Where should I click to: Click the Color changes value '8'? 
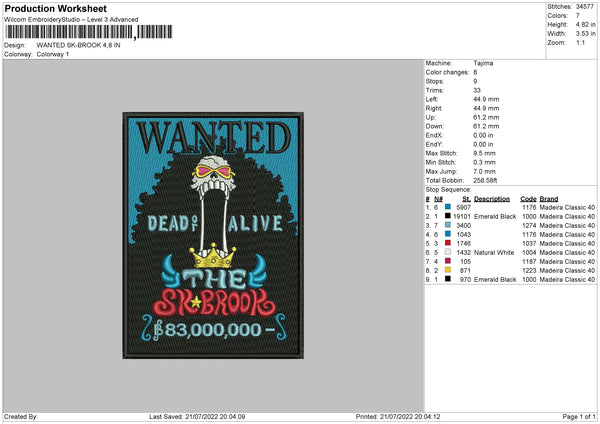475,72
